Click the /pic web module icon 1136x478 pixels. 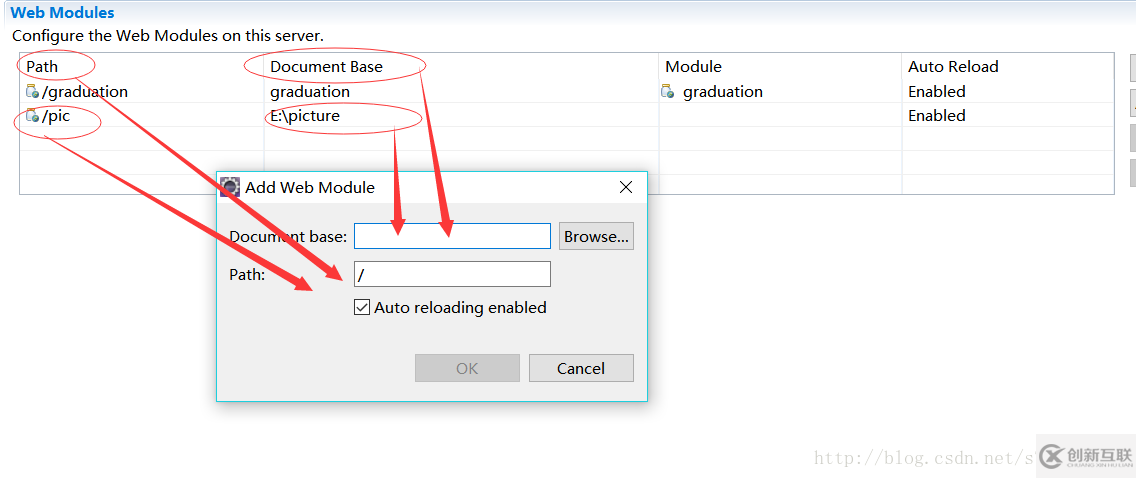pos(32,116)
